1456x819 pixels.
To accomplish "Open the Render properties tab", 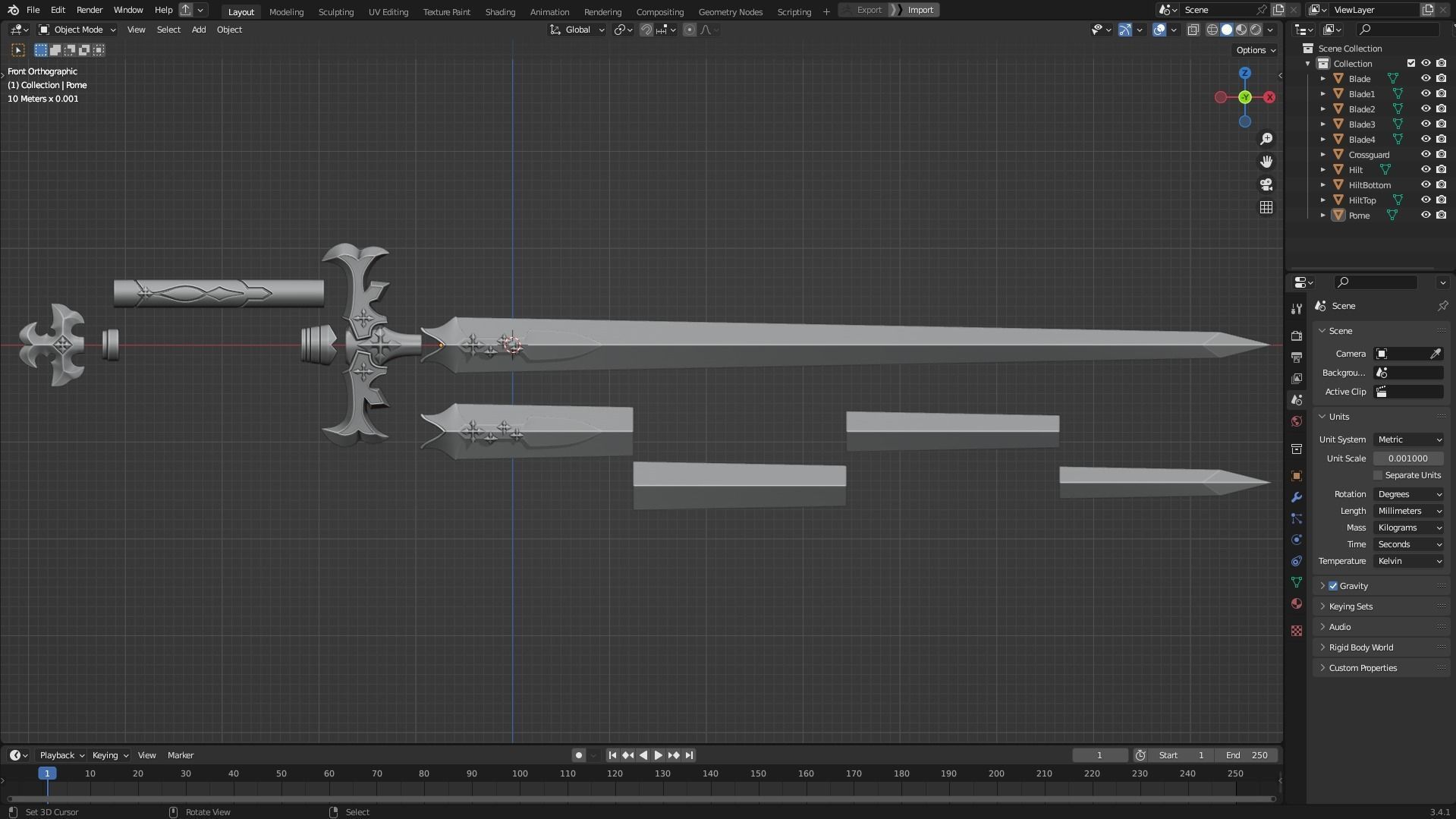I will [x=1296, y=335].
